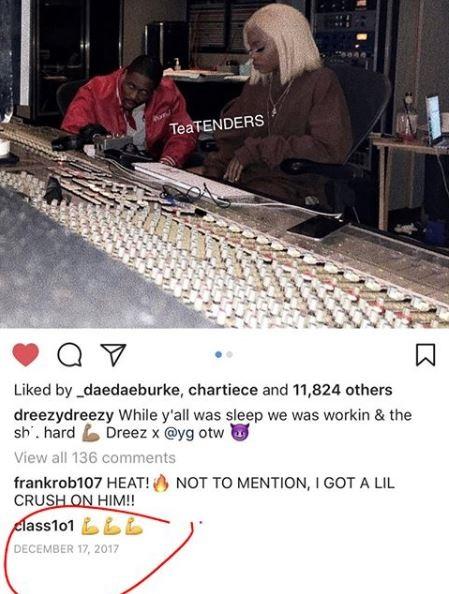Expand View all 136 comments
The height and width of the screenshot is (594, 449).
[x=95, y=458]
